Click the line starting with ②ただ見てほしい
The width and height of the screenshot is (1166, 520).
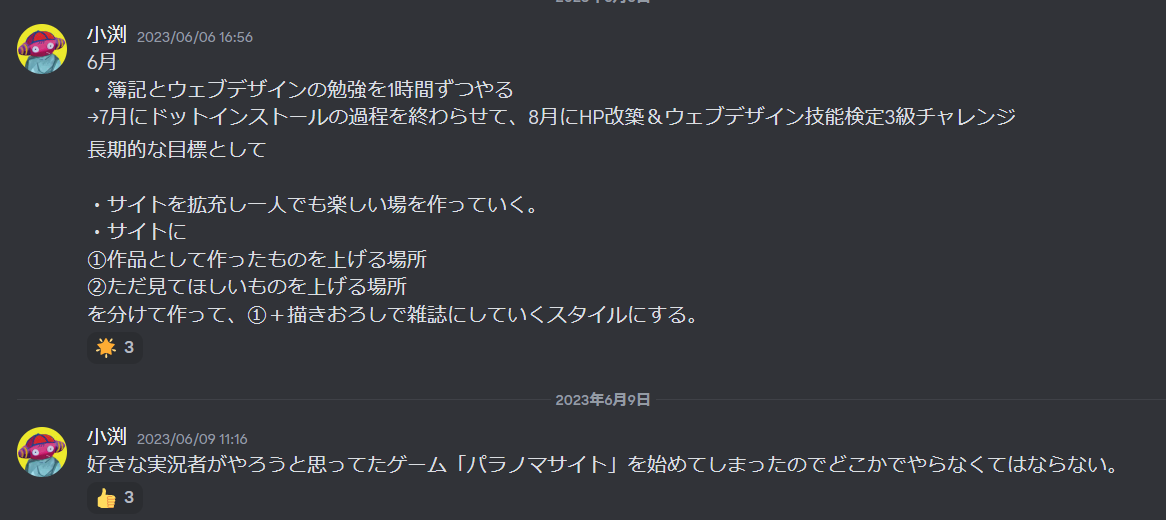pos(247,287)
